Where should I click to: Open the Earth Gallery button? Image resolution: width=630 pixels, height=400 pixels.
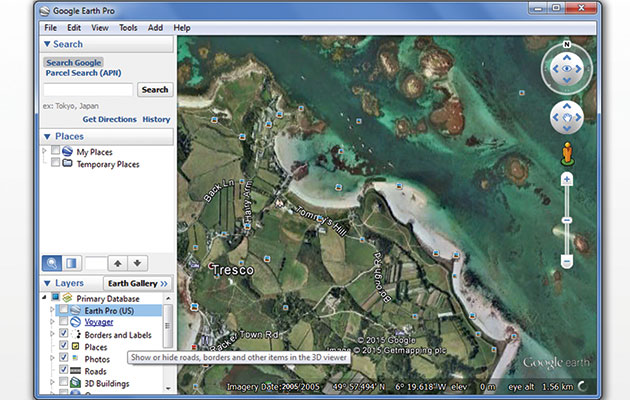pos(137,284)
